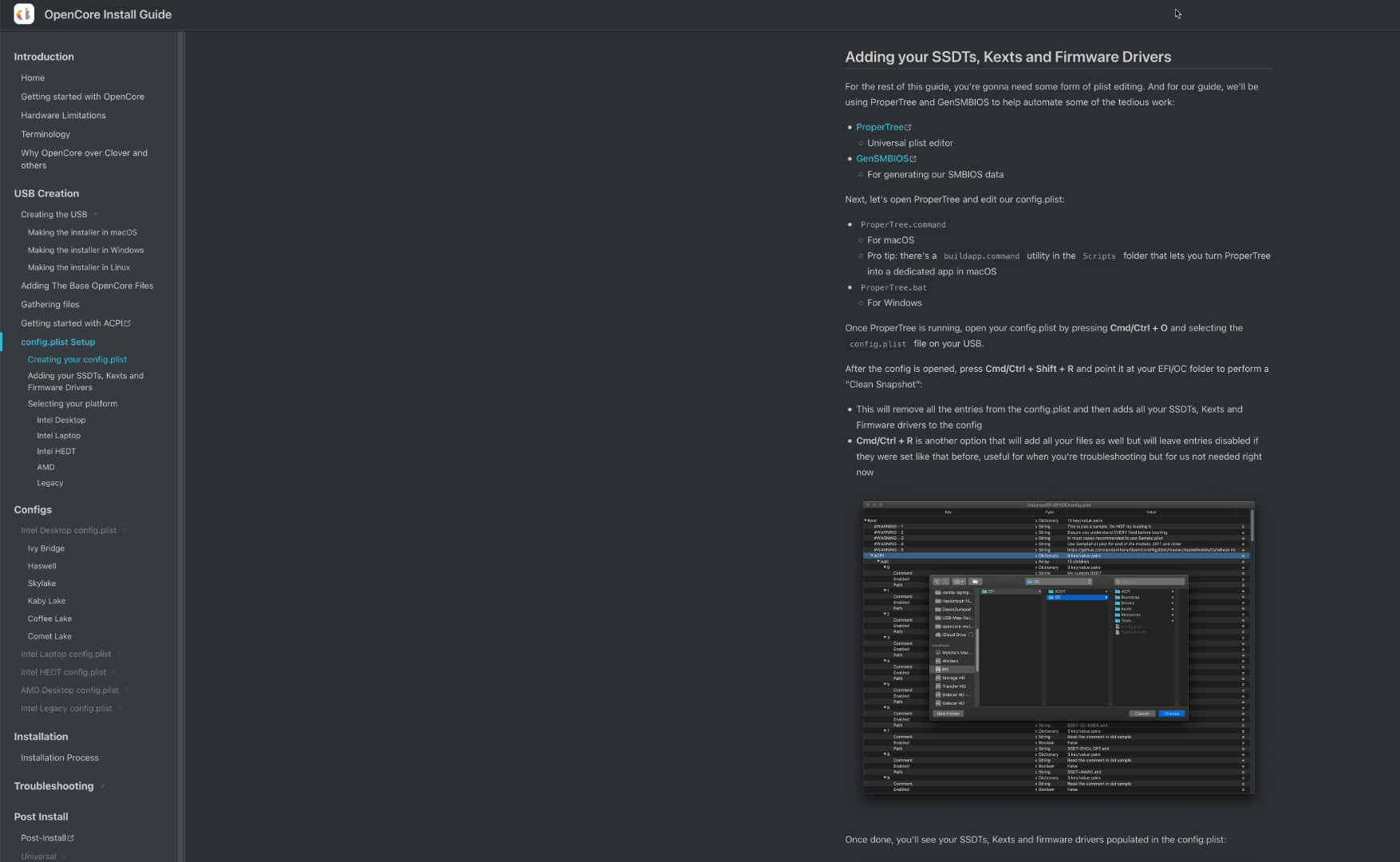Click the OpenCore logo icon in the header
The image size is (1400, 862).
pyautogui.click(x=24, y=14)
